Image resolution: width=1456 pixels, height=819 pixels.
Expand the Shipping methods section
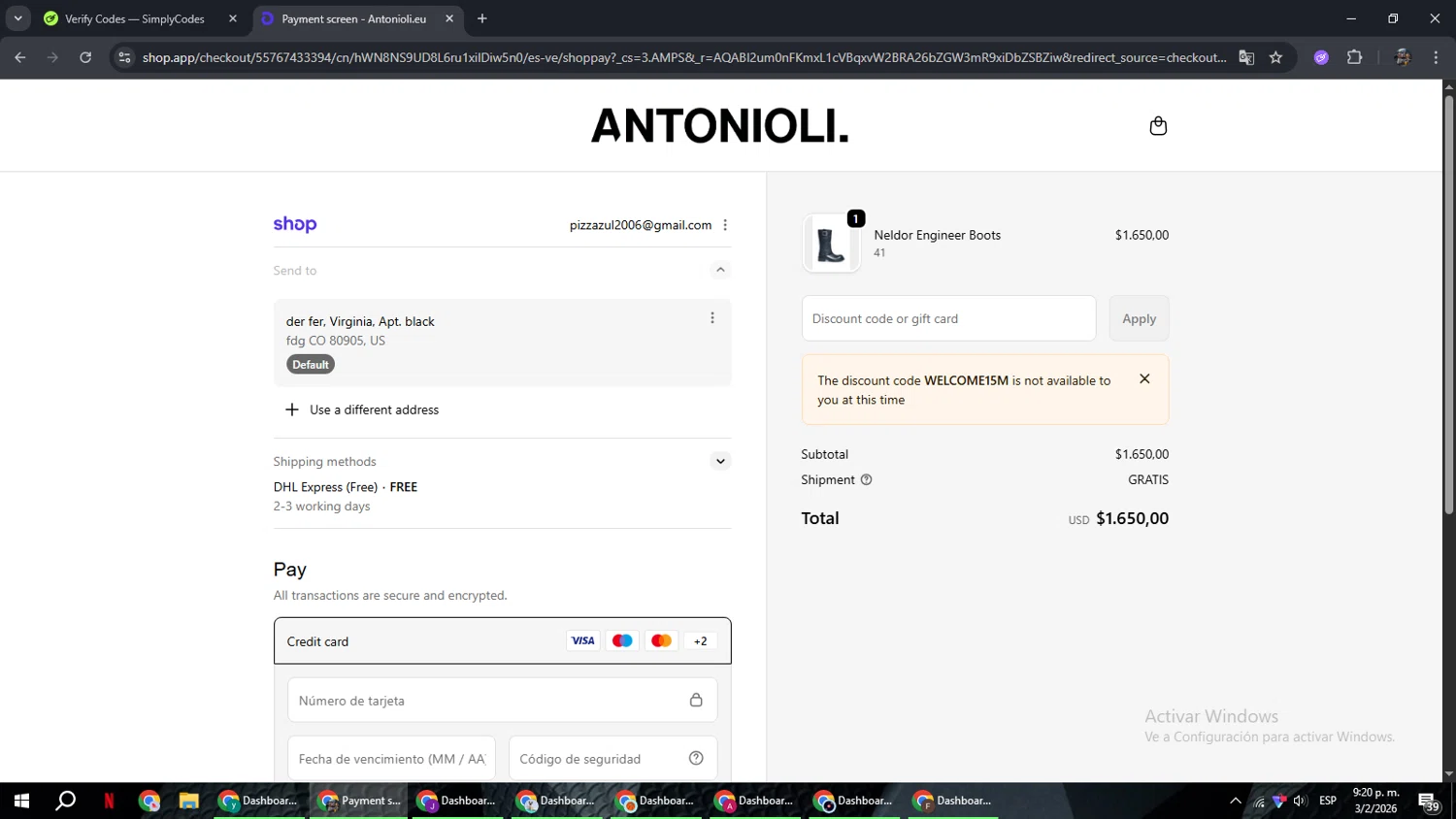pyautogui.click(x=720, y=461)
